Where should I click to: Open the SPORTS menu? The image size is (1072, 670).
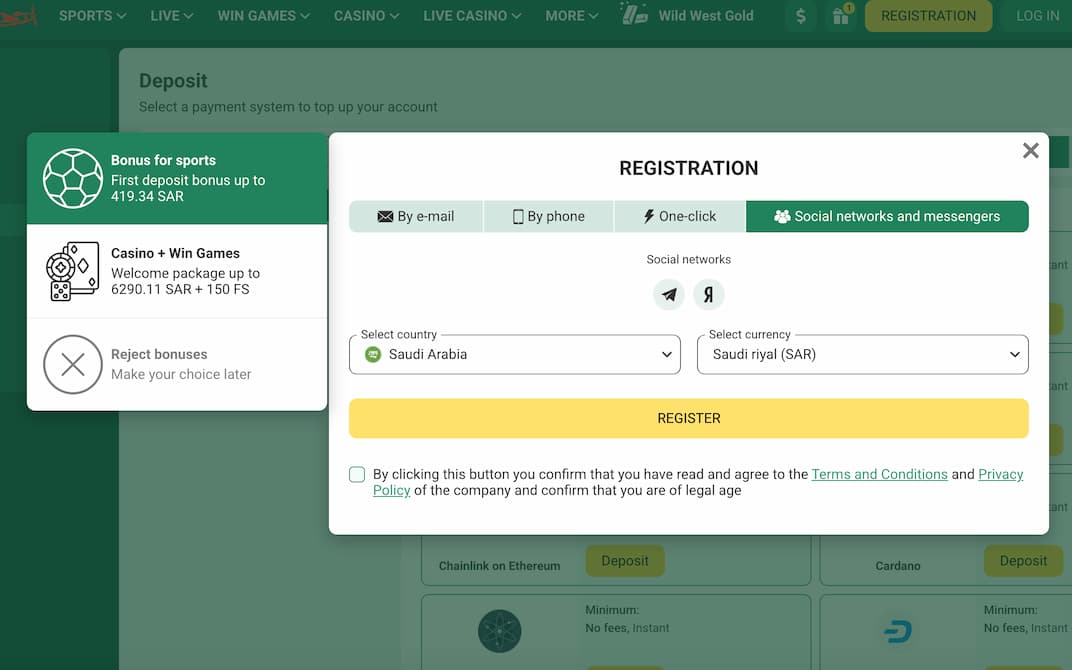click(x=92, y=16)
